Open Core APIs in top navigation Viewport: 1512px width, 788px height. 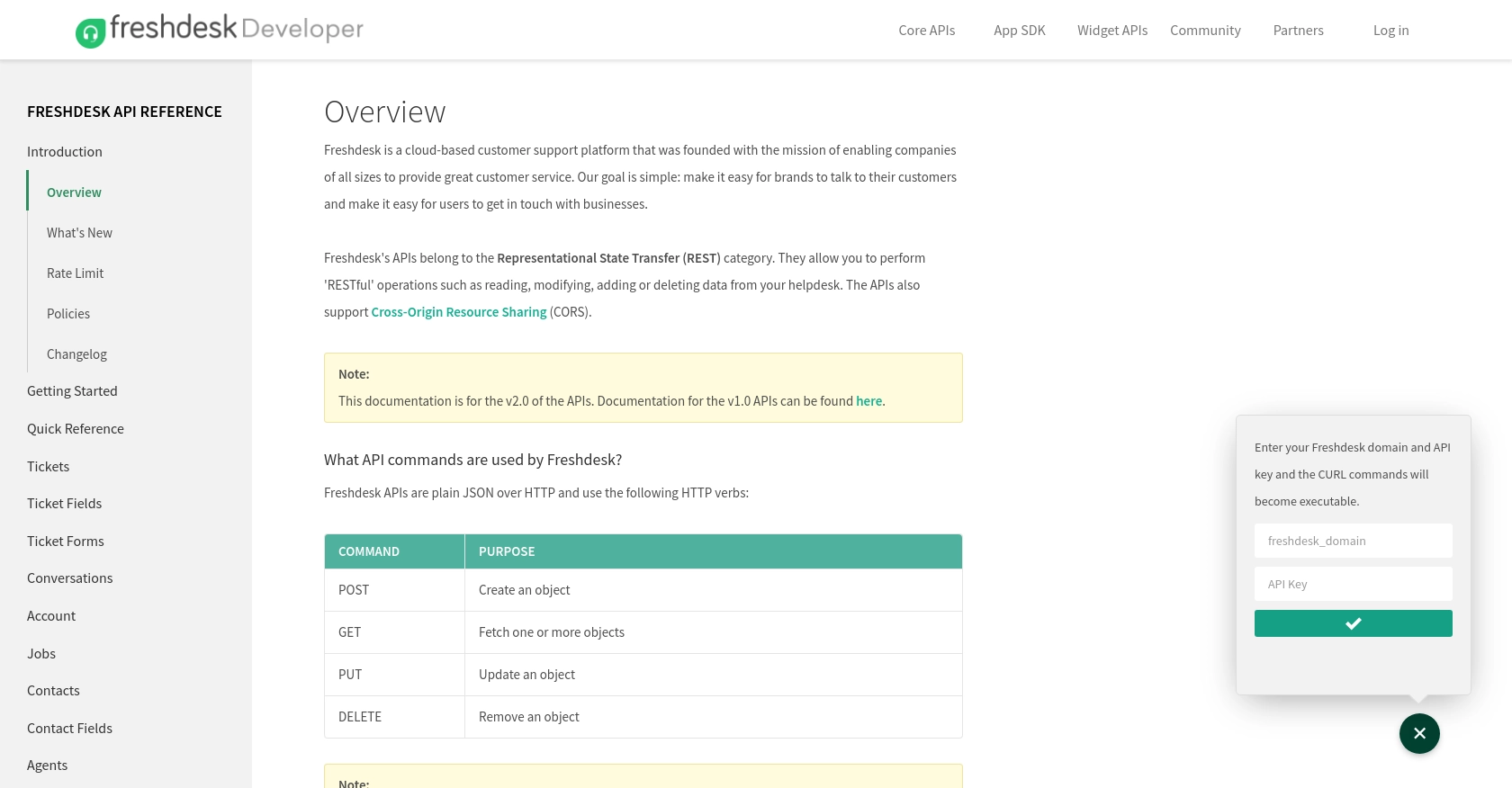[x=926, y=31]
